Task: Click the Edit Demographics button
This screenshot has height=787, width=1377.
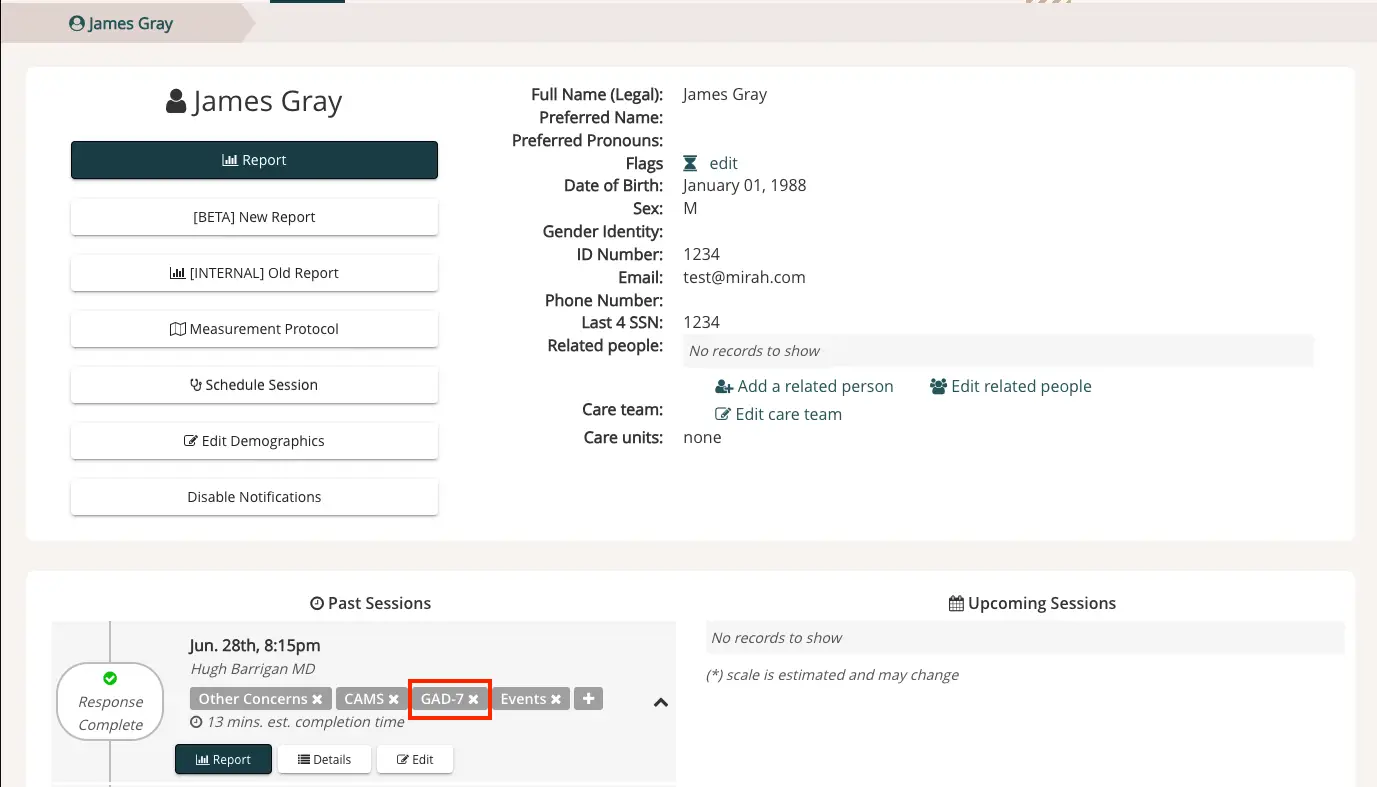Action: tap(254, 440)
